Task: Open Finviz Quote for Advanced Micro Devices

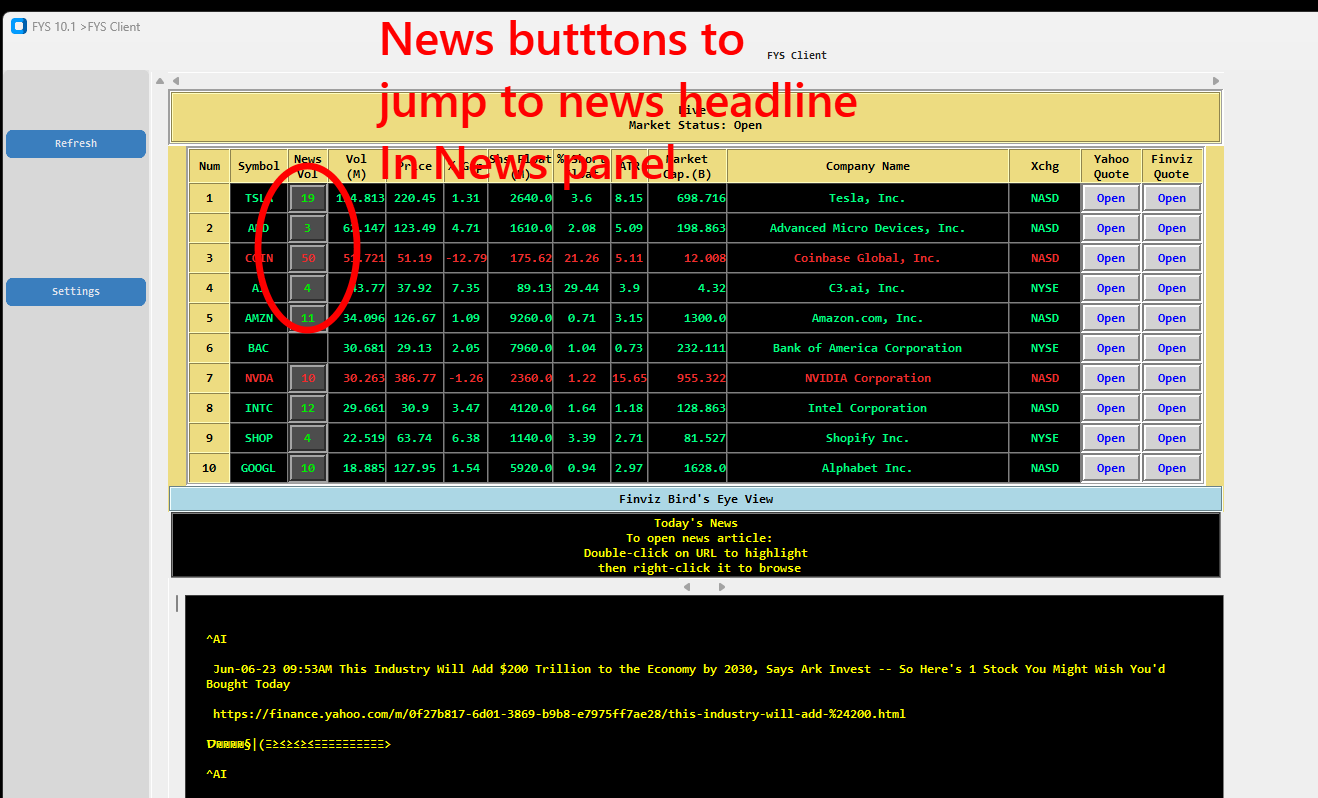Action: point(1172,228)
